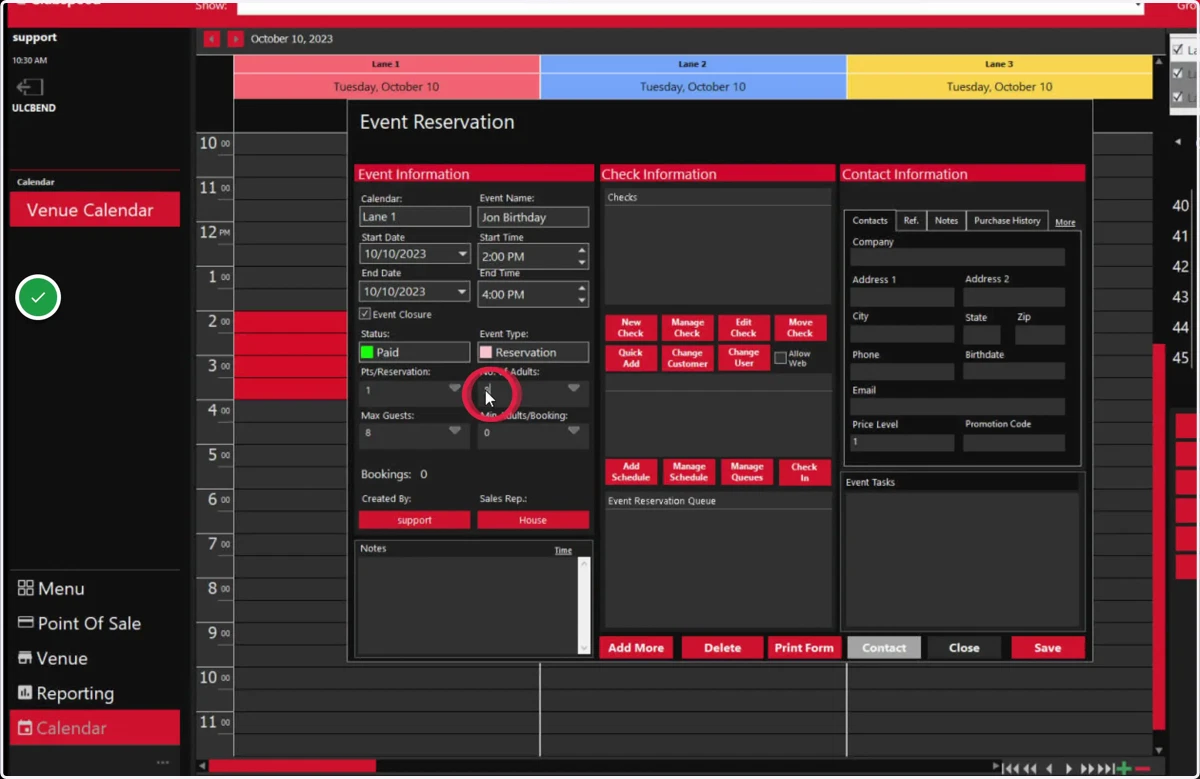1200x779 pixels.
Task: Select Venue Calendar in sidebar
Action: (x=95, y=210)
